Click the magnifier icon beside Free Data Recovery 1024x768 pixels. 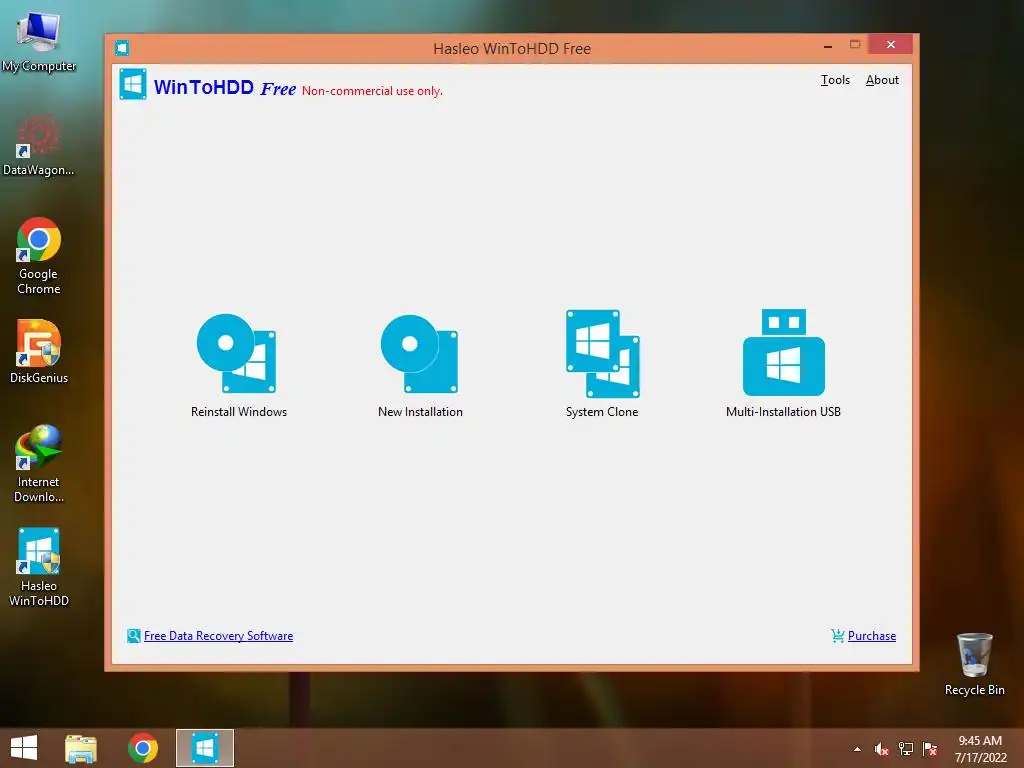pyautogui.click(x=133, y=635)
